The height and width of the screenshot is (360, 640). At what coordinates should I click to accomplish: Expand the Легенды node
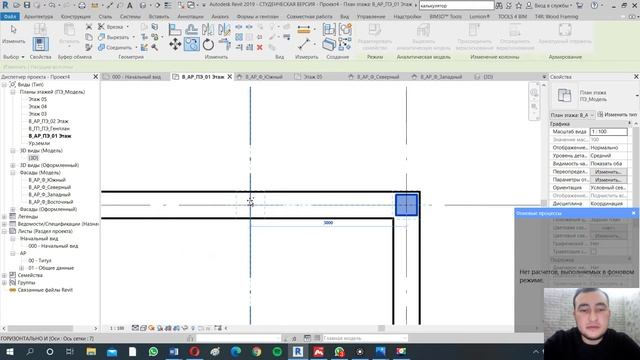(4, 217)
